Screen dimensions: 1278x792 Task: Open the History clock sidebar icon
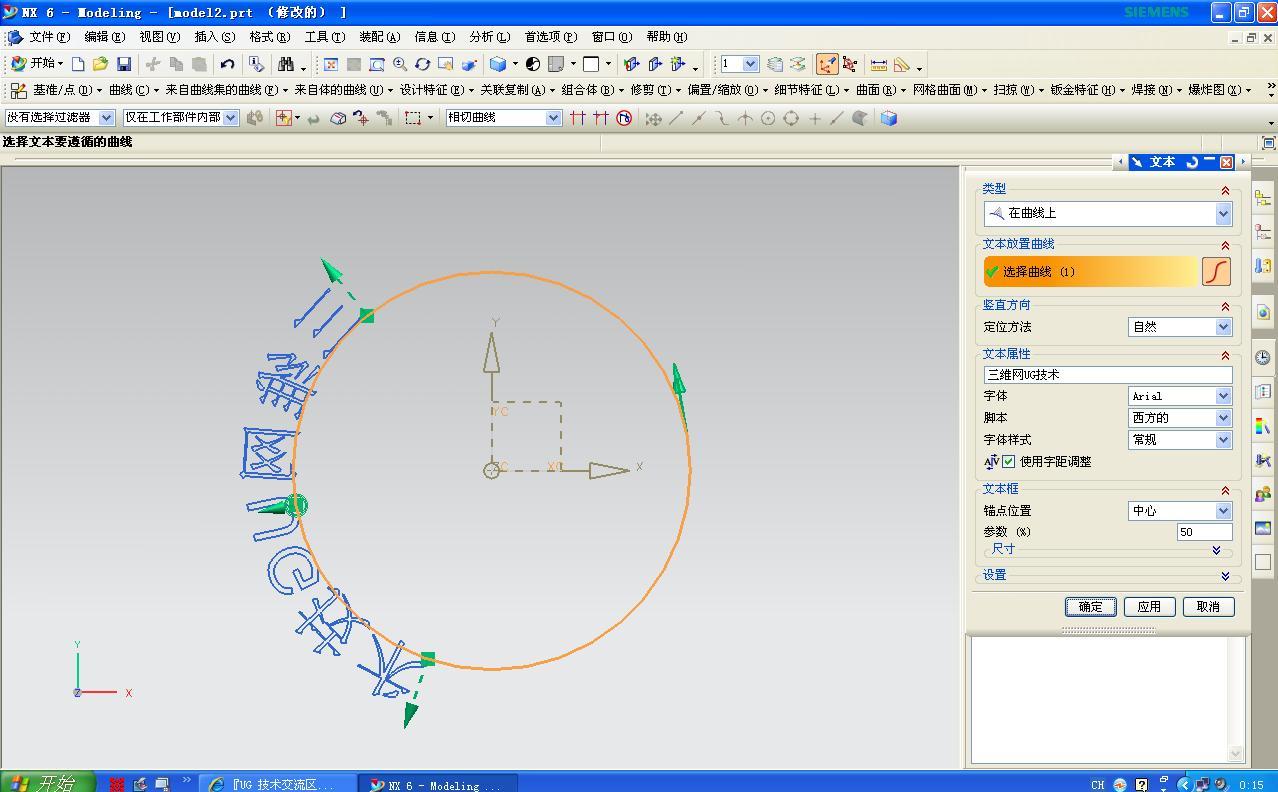coord(1263,357)
